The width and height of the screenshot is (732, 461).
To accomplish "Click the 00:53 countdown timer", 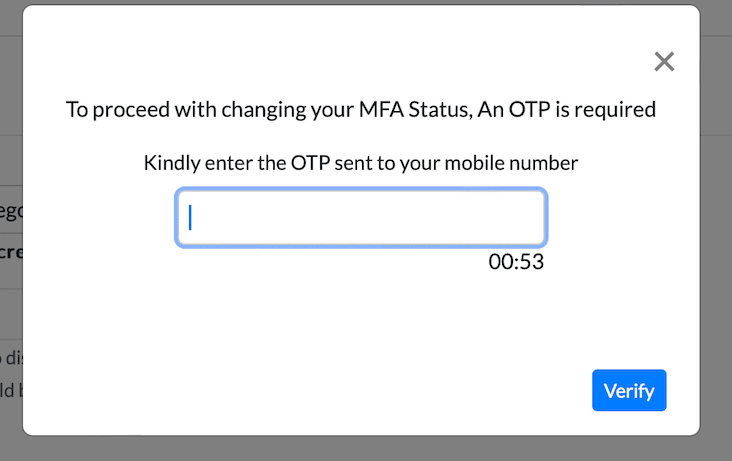I will point(516,262).
